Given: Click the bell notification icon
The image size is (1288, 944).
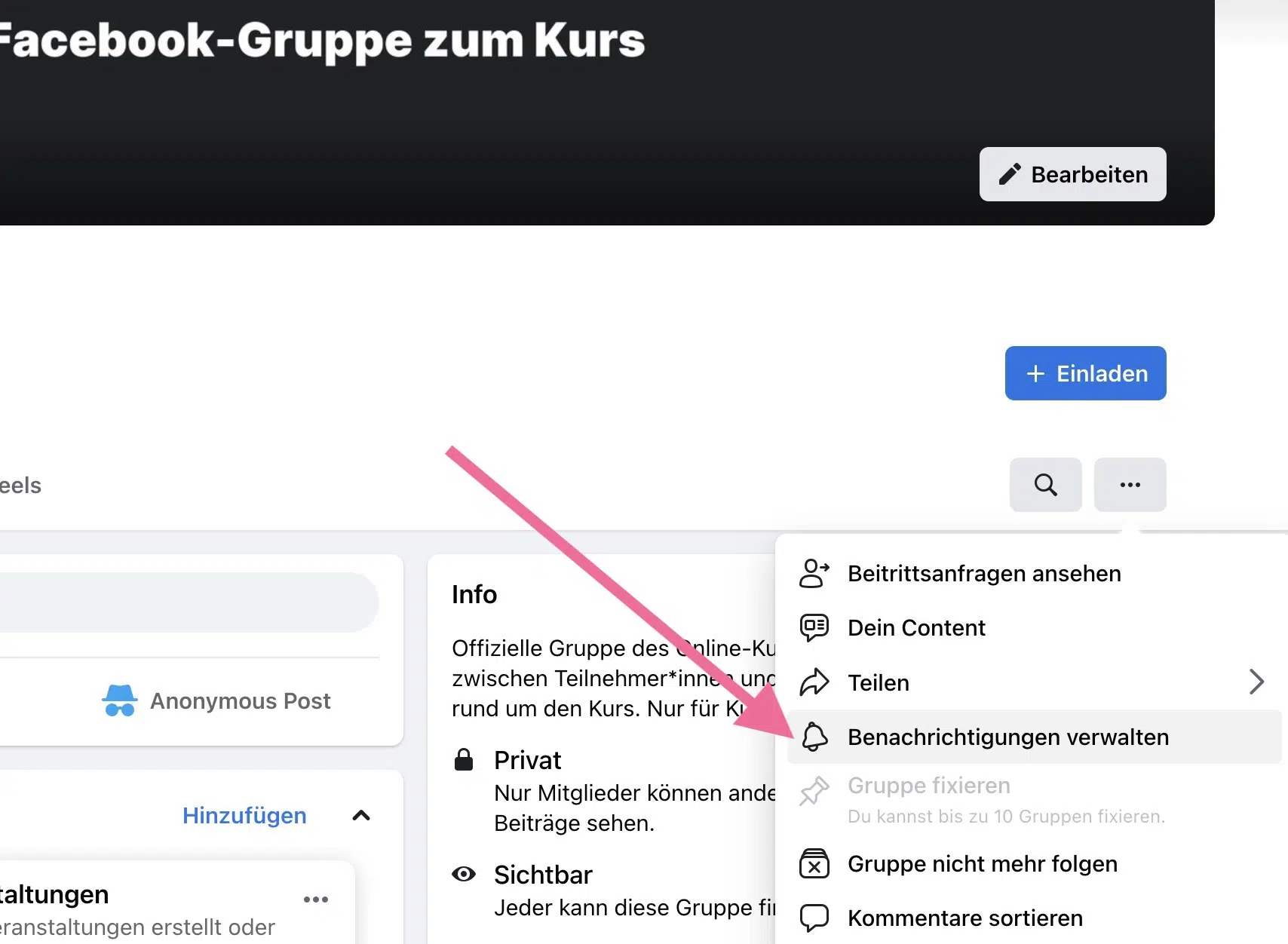Looking at the screenshot, I should point(814,737).
